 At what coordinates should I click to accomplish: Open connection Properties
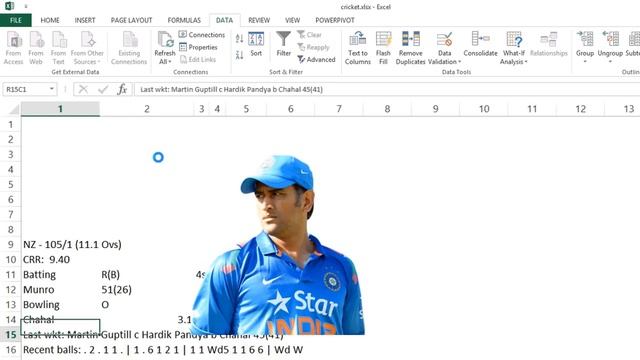(198, 47)
